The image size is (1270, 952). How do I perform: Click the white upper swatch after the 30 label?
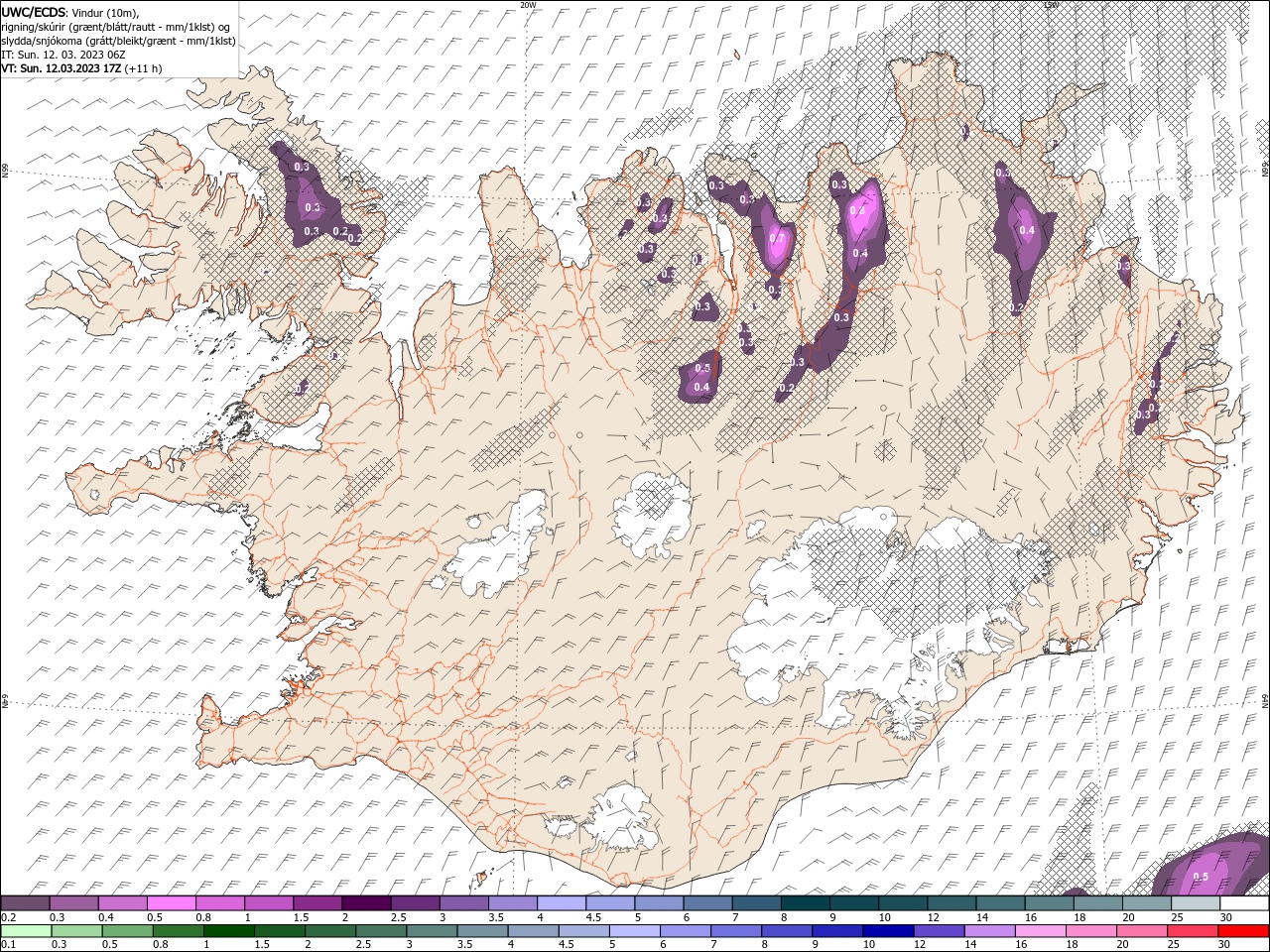(1242, 903)
